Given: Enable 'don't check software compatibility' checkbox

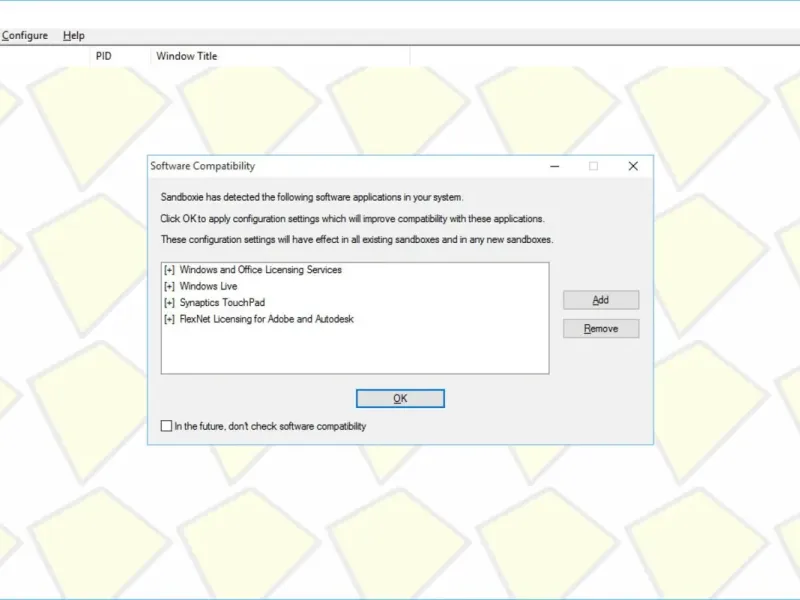Looking at the screenshot, I should click(x=166, y=426).
